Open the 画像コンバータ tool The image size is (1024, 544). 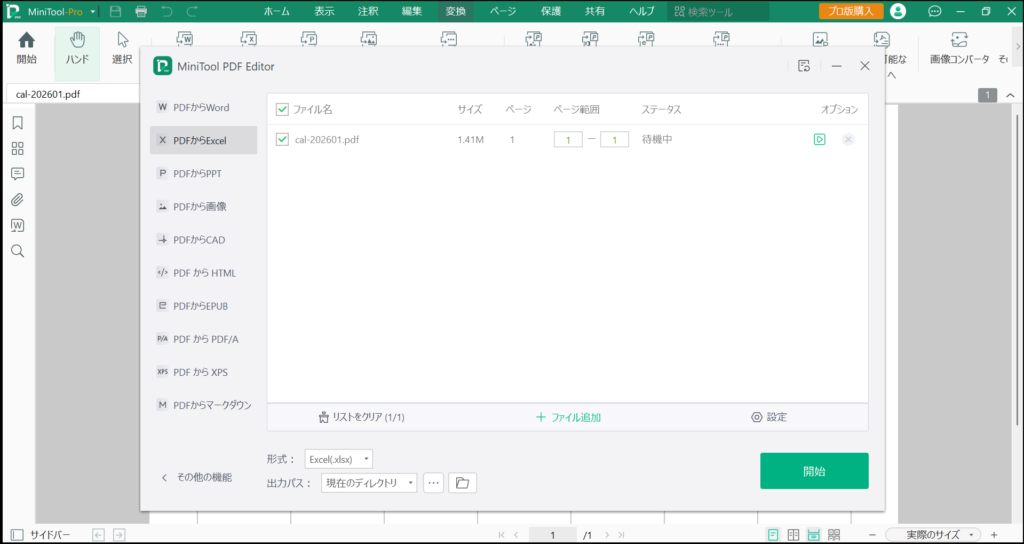[959, 49]
